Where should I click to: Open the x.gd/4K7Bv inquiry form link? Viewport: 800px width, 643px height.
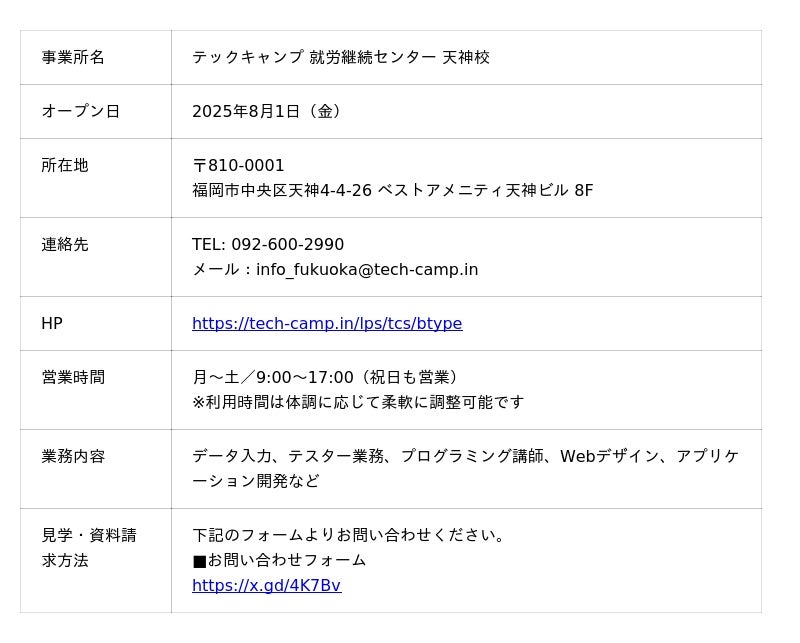tap(267, 585)
